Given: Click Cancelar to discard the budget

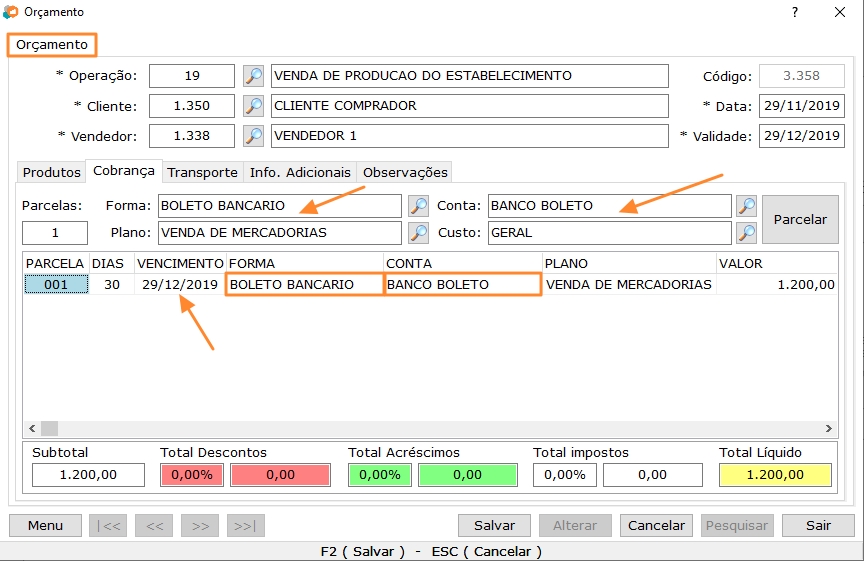Looking at the screenshot, I should pos(657,525).
